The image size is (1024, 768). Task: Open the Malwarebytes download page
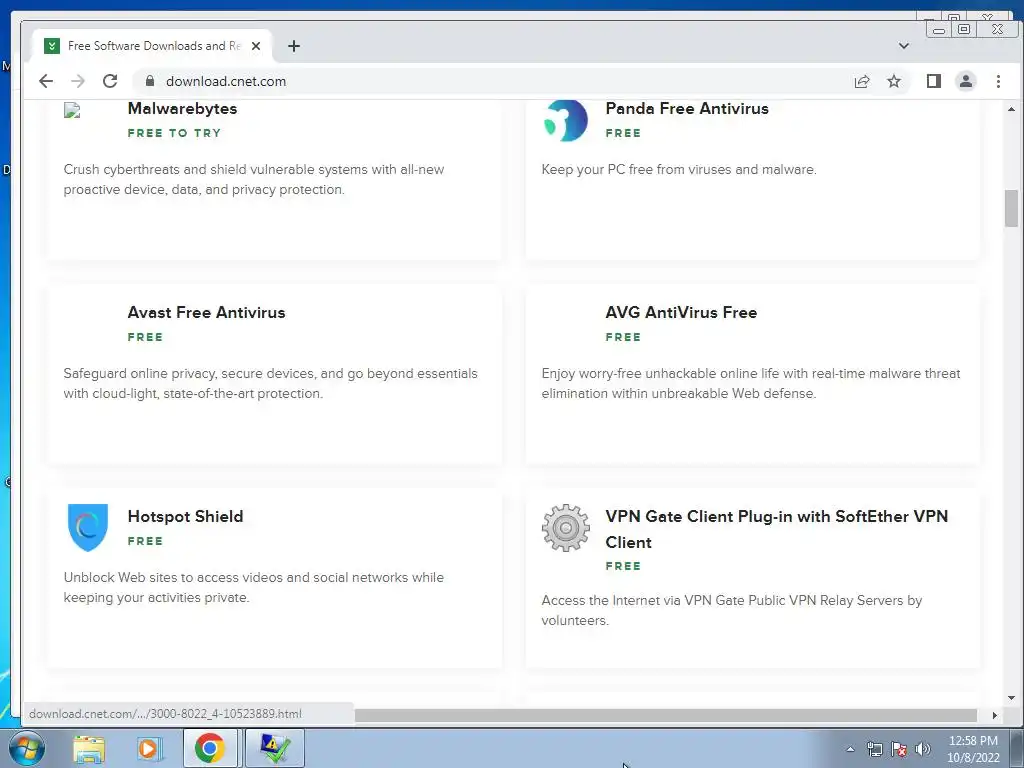pyautogui.click(x=182, y=108)
